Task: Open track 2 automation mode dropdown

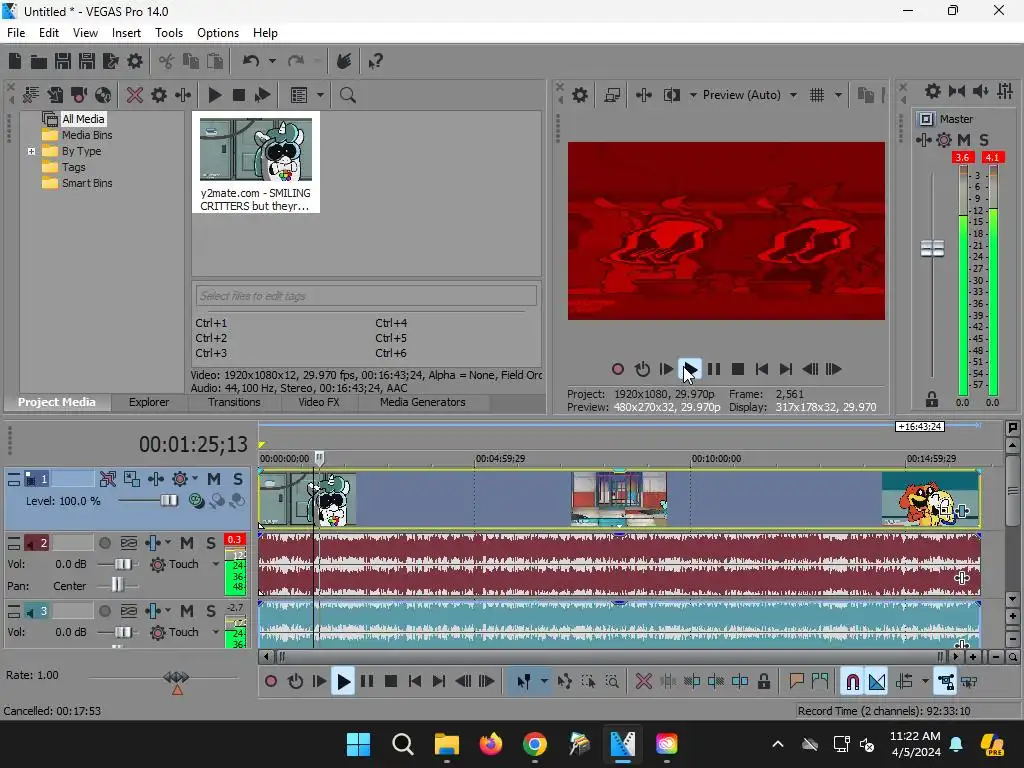Action: pyautogui.click(x=216, y=564)
